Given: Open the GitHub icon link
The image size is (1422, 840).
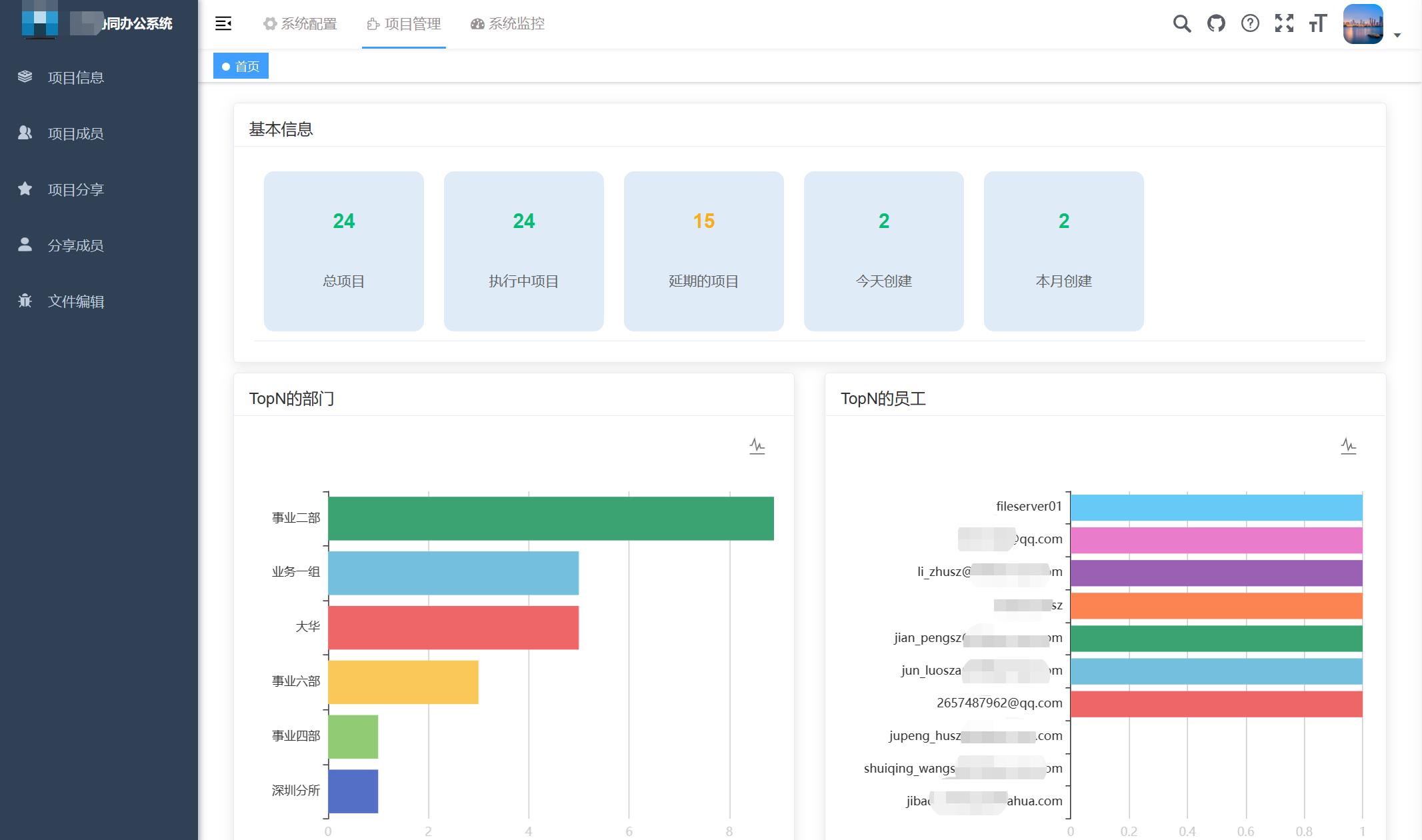Looking at the screenshot, I should (1216, 24).
